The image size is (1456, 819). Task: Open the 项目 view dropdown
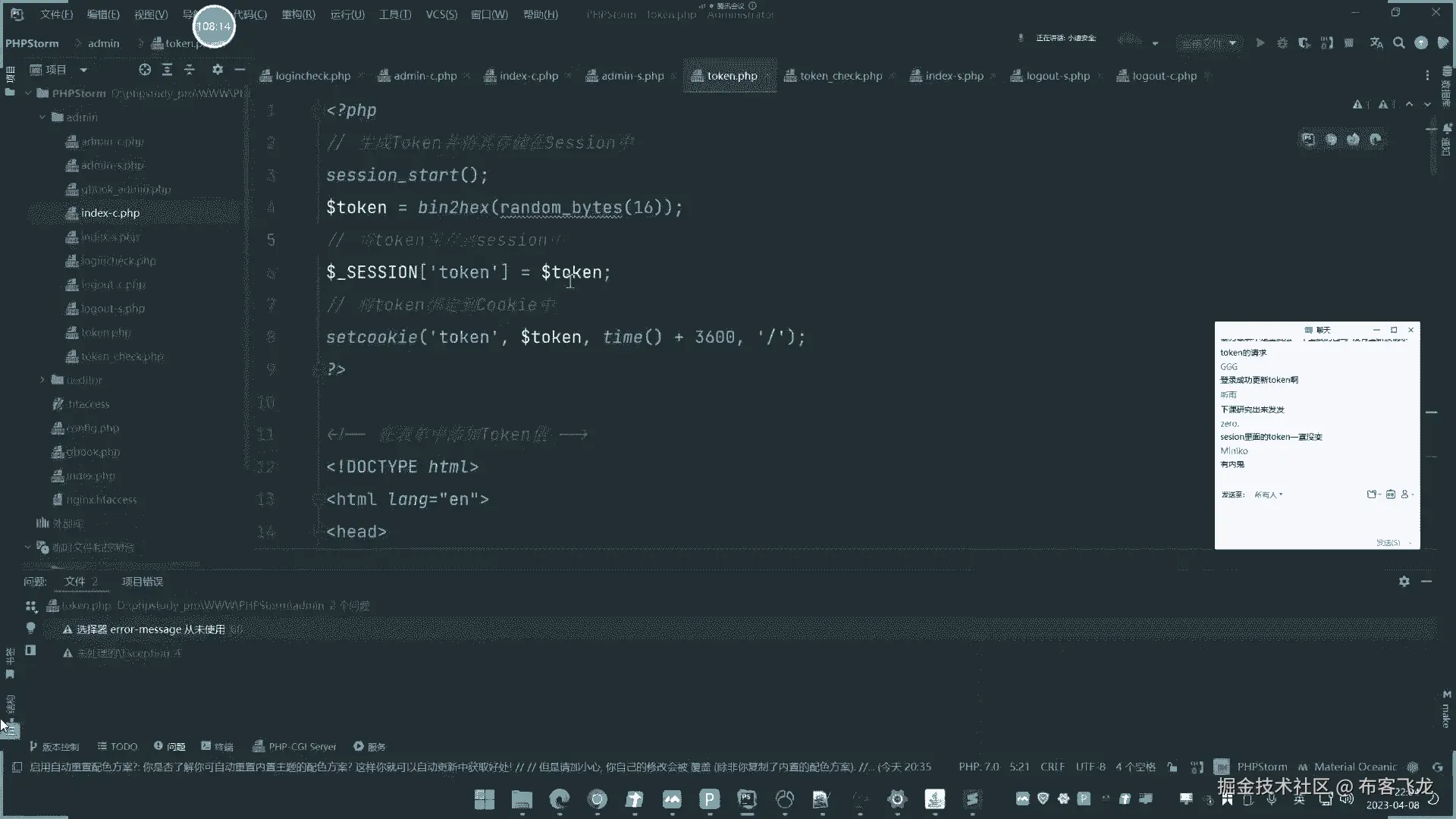pos(83,70)
